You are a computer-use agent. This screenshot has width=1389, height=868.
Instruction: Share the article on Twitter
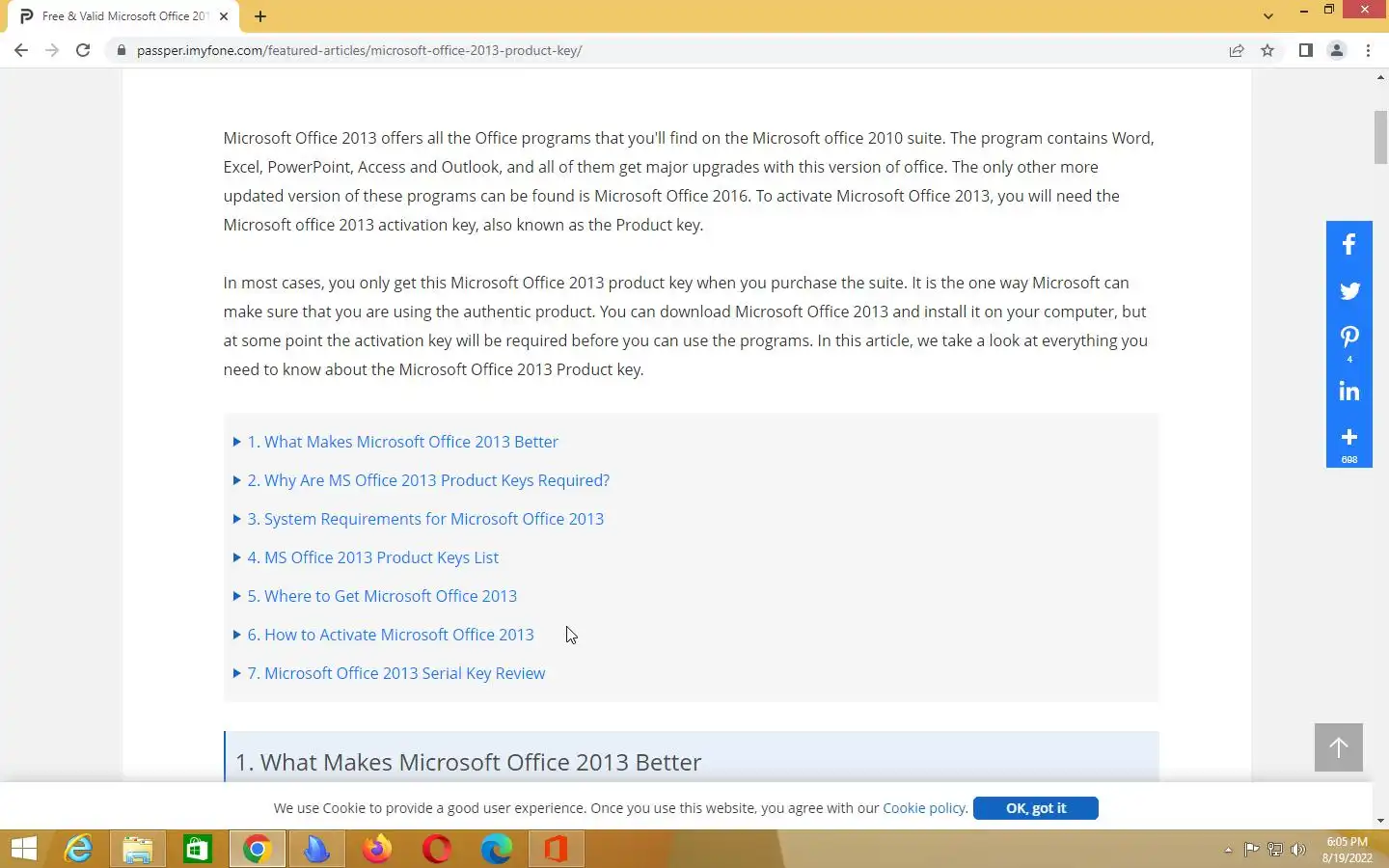click(1348, 290)
